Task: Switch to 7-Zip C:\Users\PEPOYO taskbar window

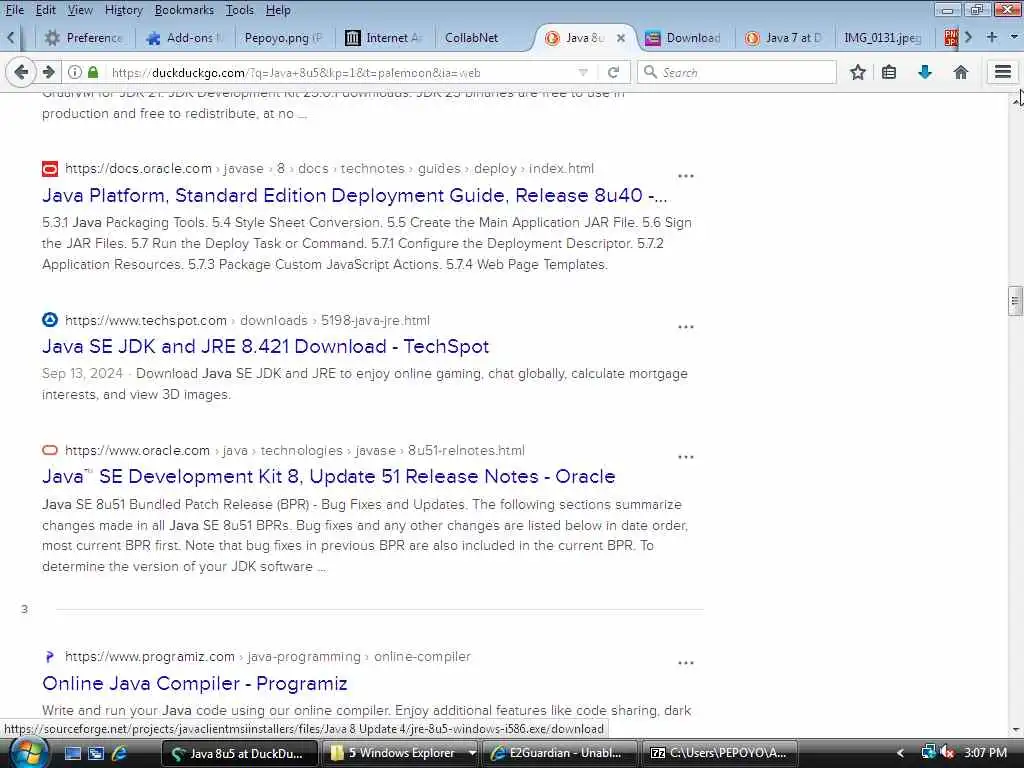Action: click(718, 753)
